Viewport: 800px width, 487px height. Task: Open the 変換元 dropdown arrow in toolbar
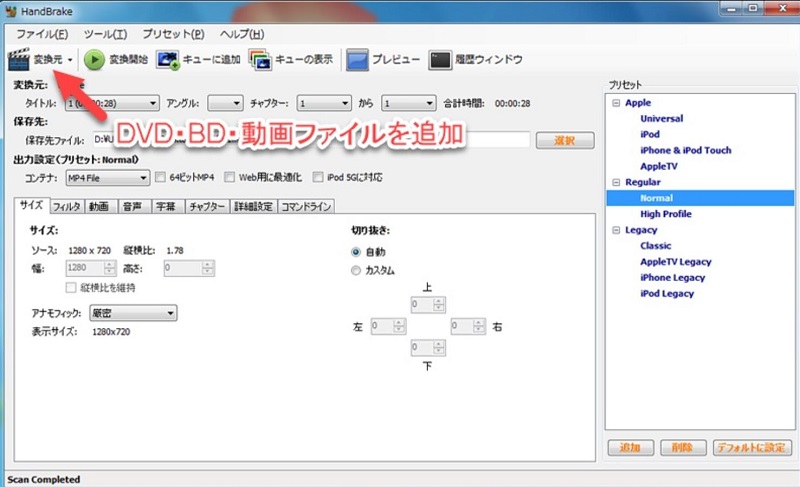[70, 60]
